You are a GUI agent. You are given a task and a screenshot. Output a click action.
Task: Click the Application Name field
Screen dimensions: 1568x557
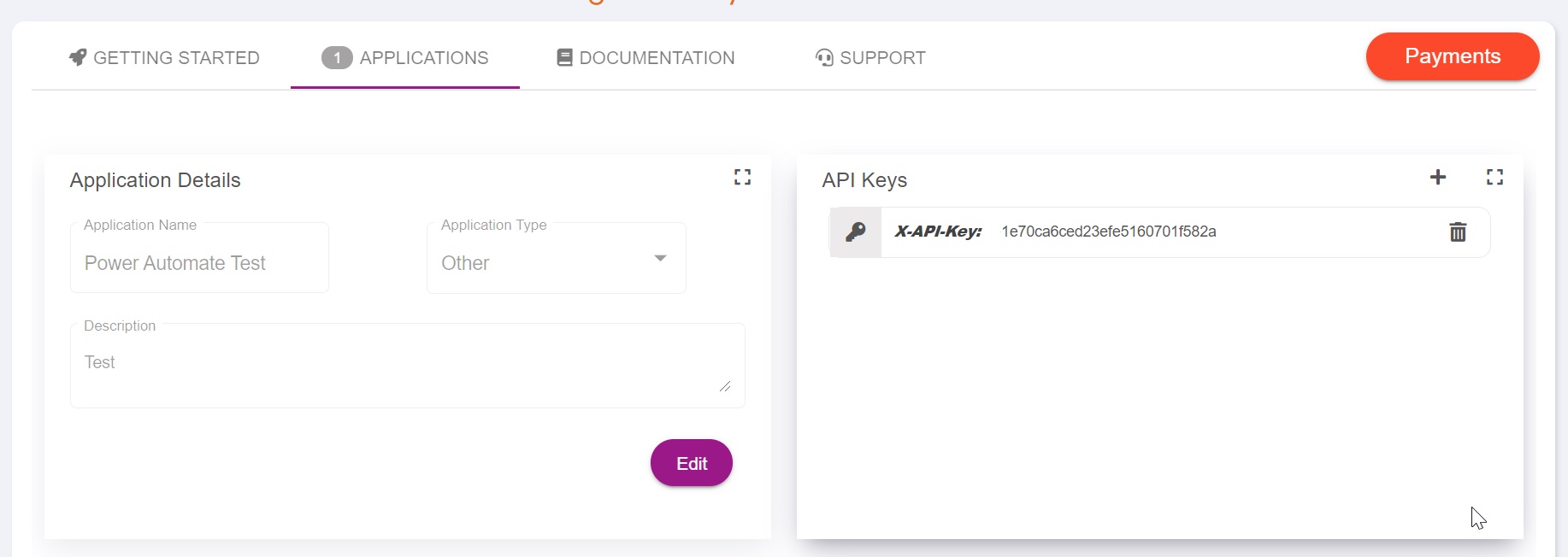click(199, 263)
